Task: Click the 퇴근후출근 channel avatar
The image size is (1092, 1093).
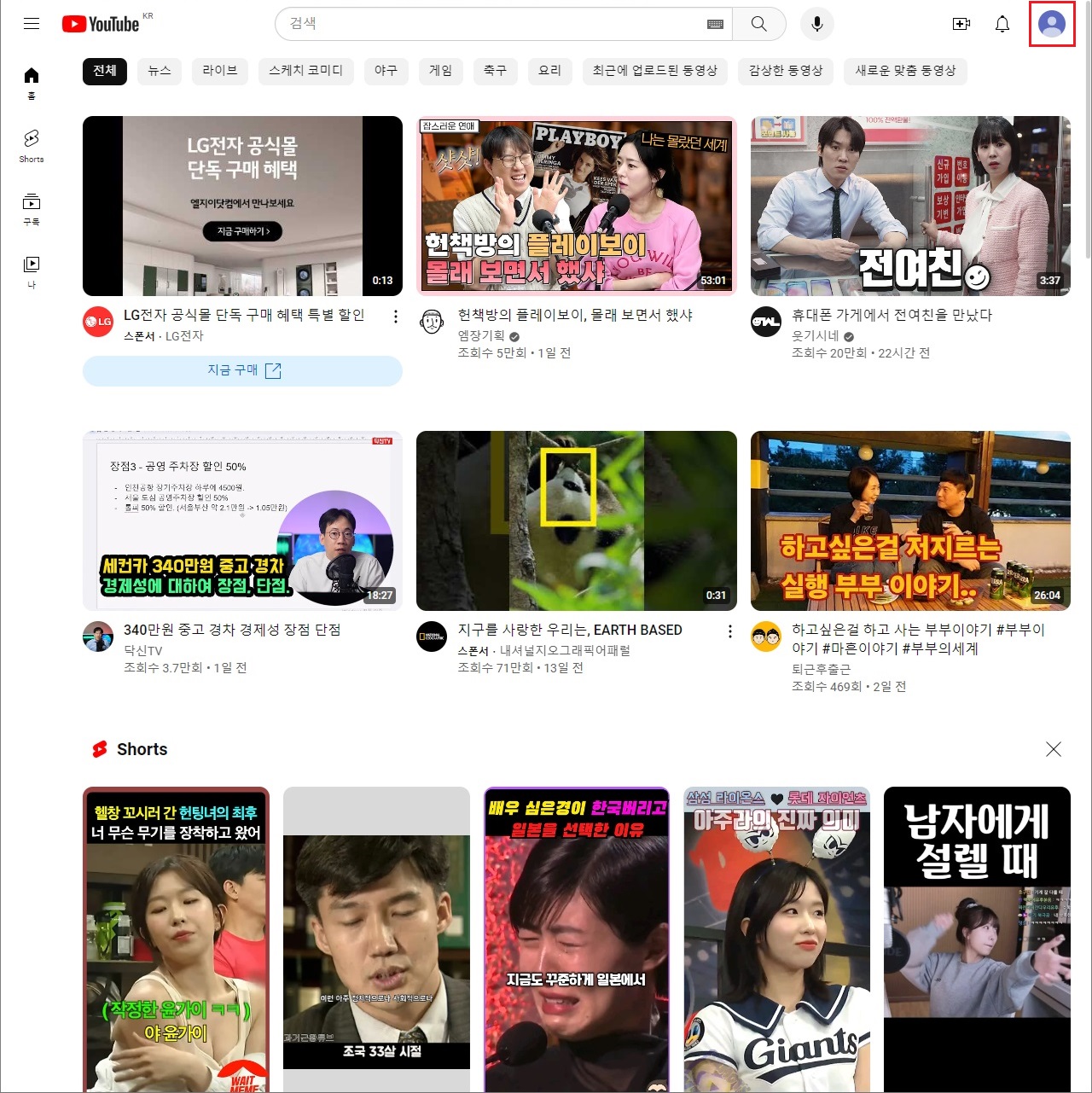Action: click(x=766, y=637)
